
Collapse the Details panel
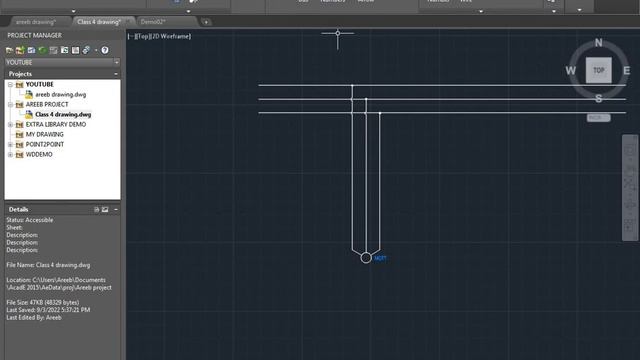(x=116, y=209)
